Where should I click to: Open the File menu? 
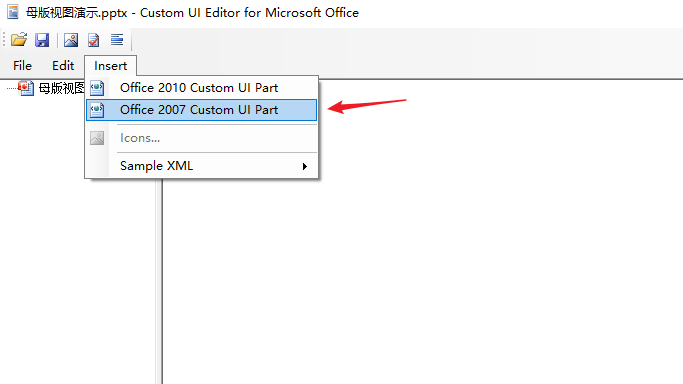pyautogui.click(x=22, y=66)
